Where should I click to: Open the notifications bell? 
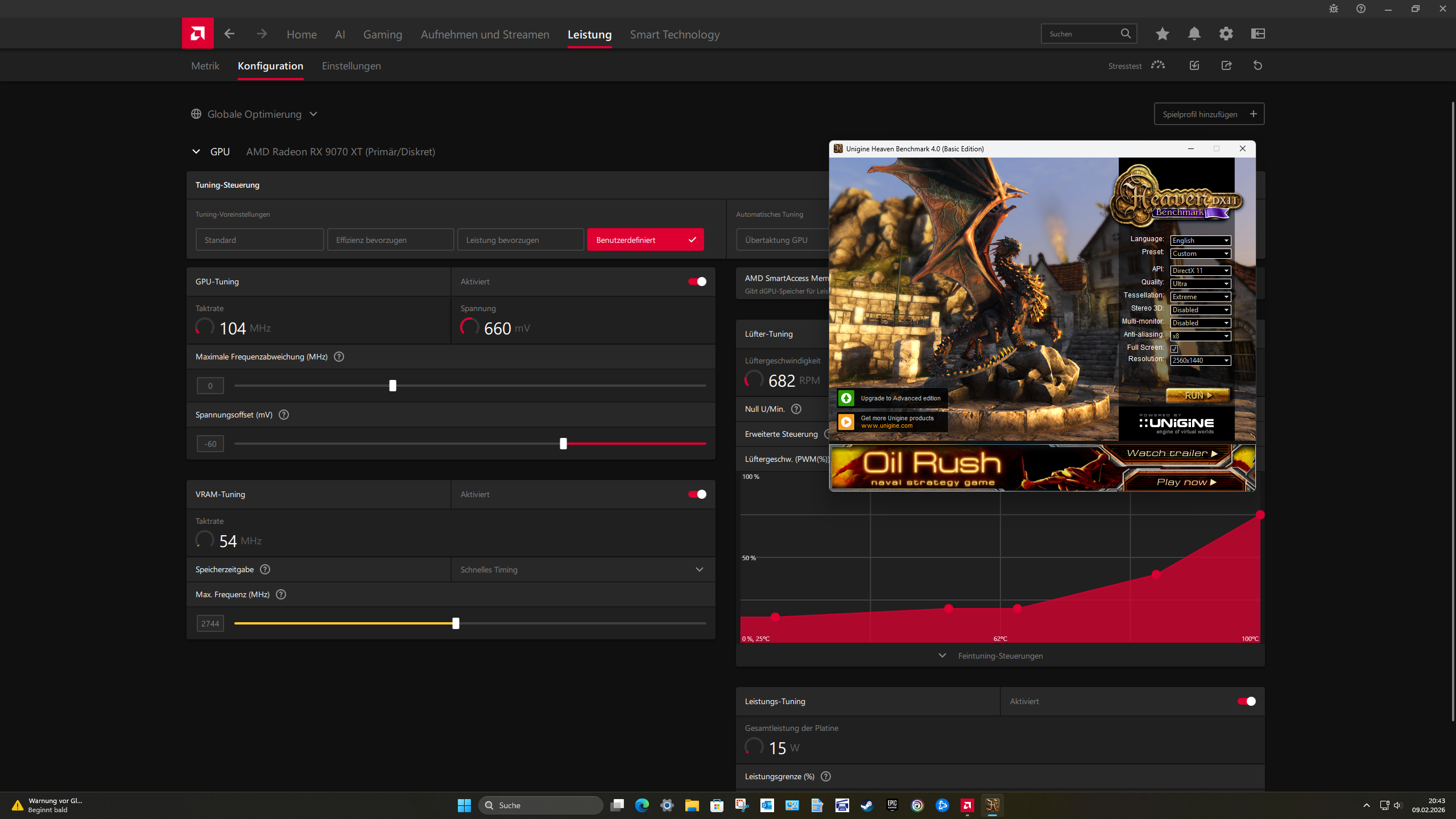1194,34
